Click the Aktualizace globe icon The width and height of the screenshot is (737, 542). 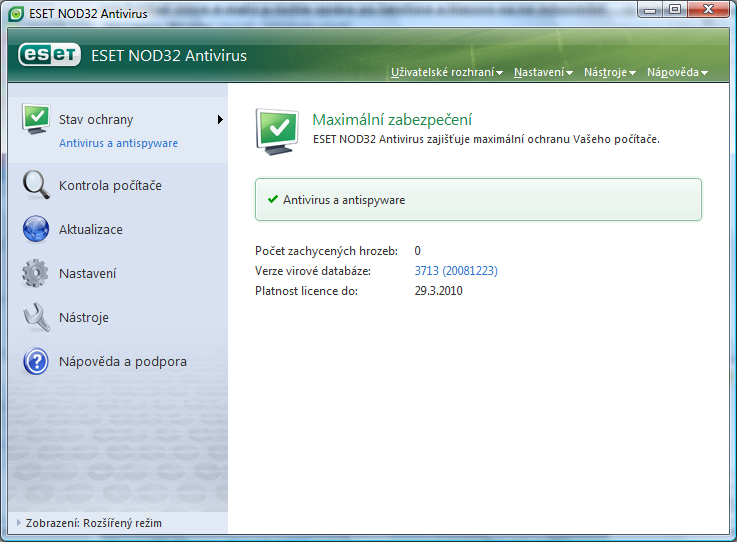pyautogui.click(x=36, y=229)
